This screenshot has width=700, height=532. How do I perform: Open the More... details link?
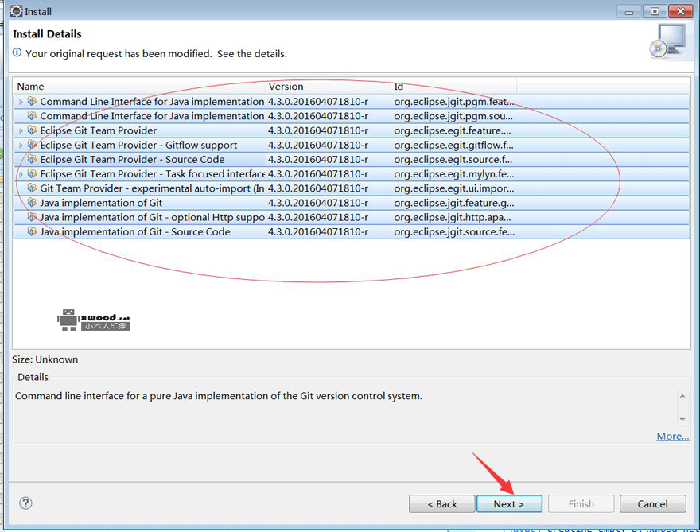click(672, 436)
